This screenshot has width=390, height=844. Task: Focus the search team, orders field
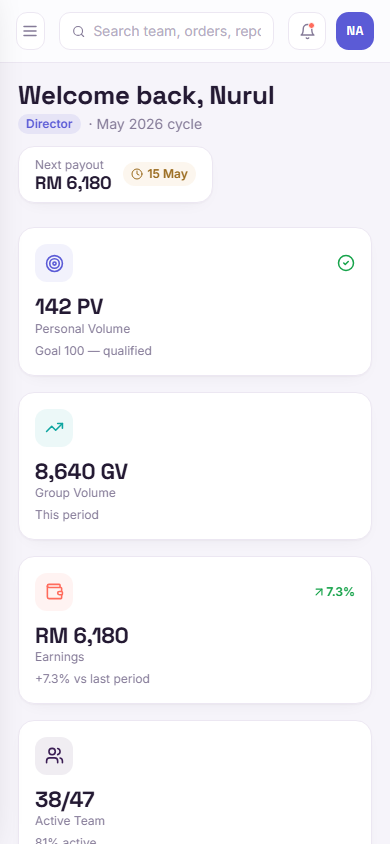coord(166,31)
